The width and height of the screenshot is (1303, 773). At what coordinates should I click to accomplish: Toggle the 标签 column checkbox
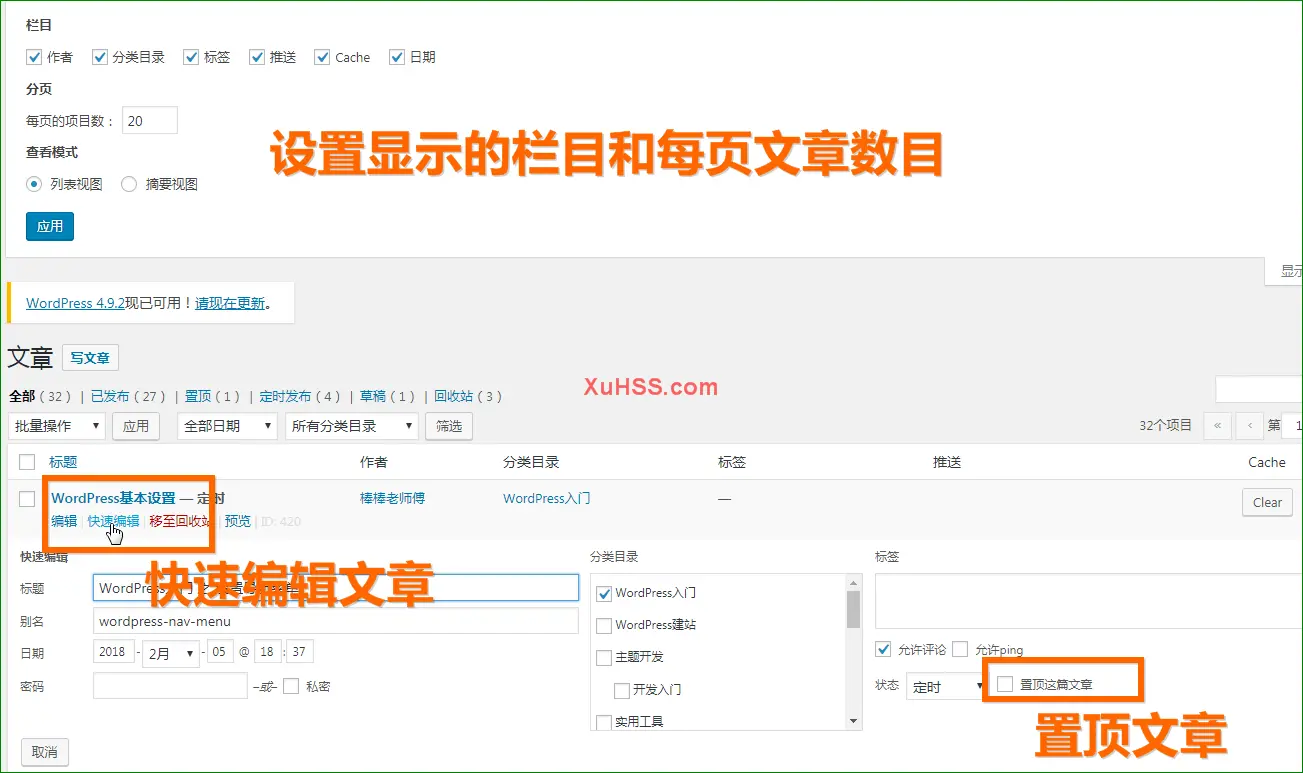(x=191, y=57)
